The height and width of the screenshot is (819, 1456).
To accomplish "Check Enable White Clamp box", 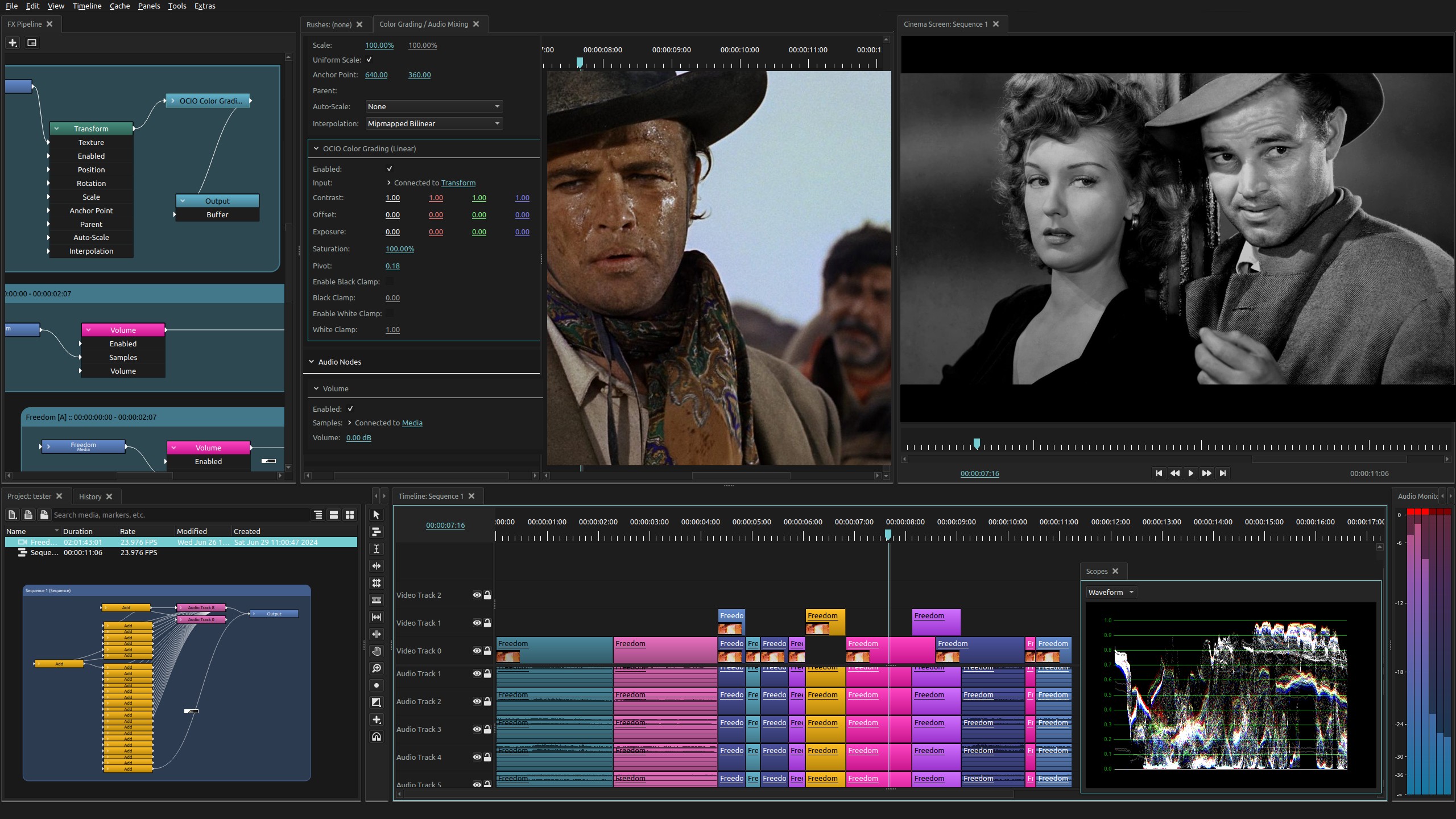I will point(390,313).
